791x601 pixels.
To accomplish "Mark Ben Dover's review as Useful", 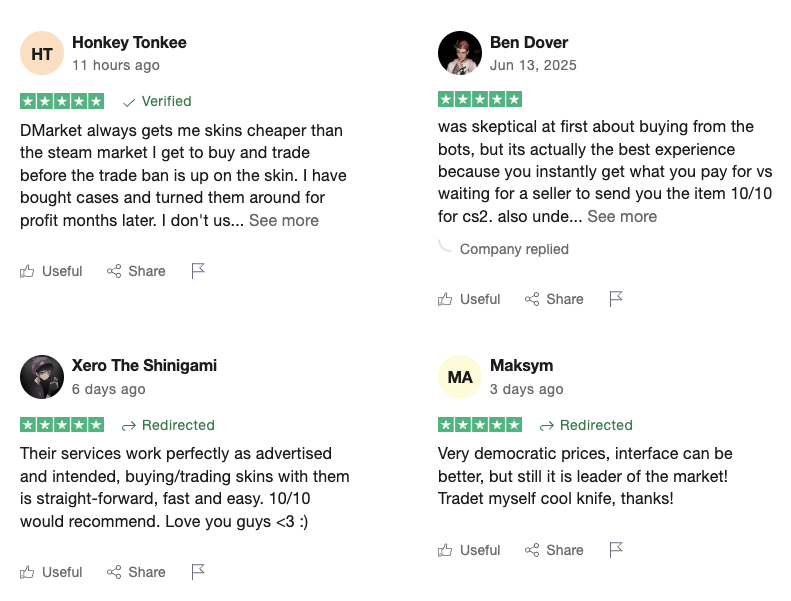I will point(469,299).
